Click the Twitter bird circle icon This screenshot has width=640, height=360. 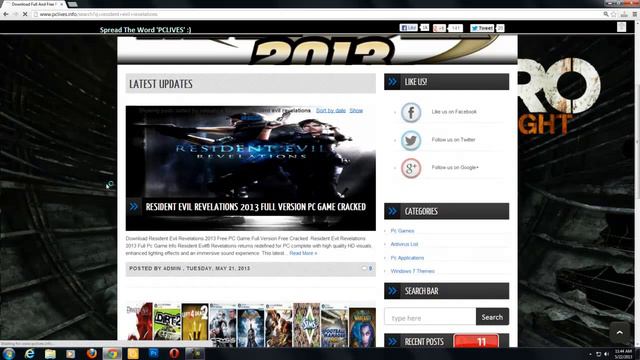(411, 140)
